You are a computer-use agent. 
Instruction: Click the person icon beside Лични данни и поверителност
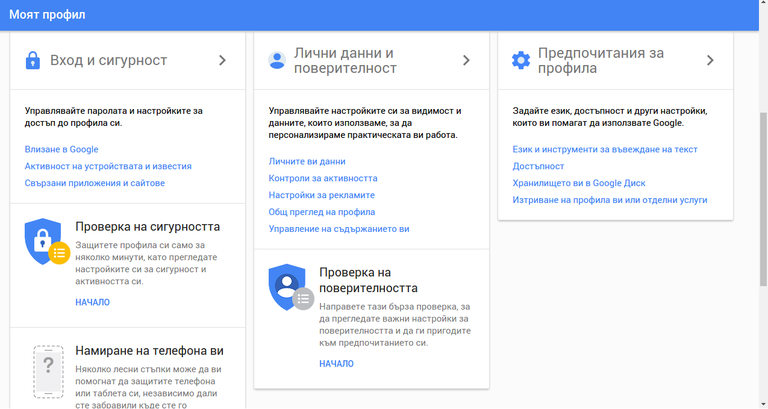(277, 60)
